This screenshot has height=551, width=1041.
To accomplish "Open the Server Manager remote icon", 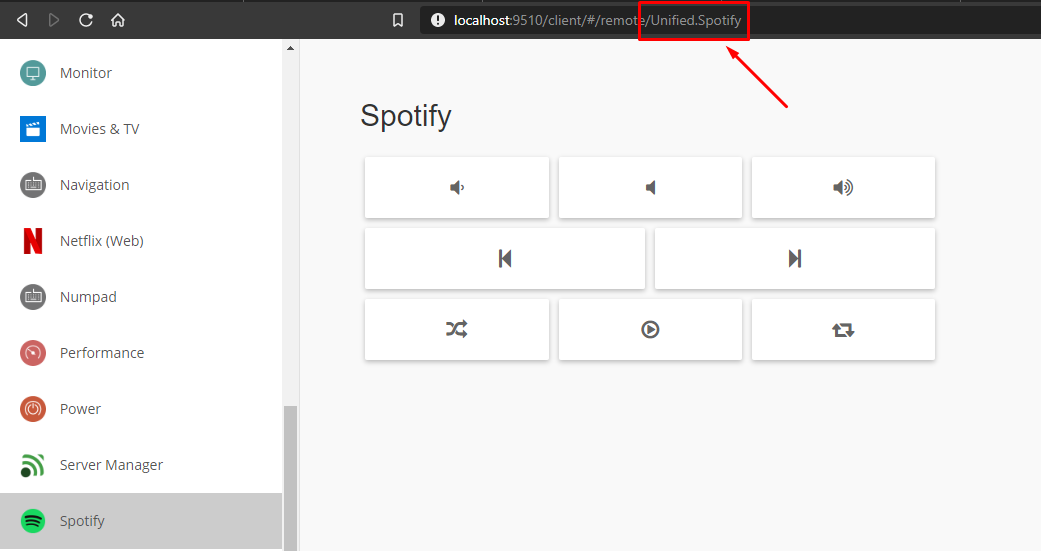I will tap(33, 465).
